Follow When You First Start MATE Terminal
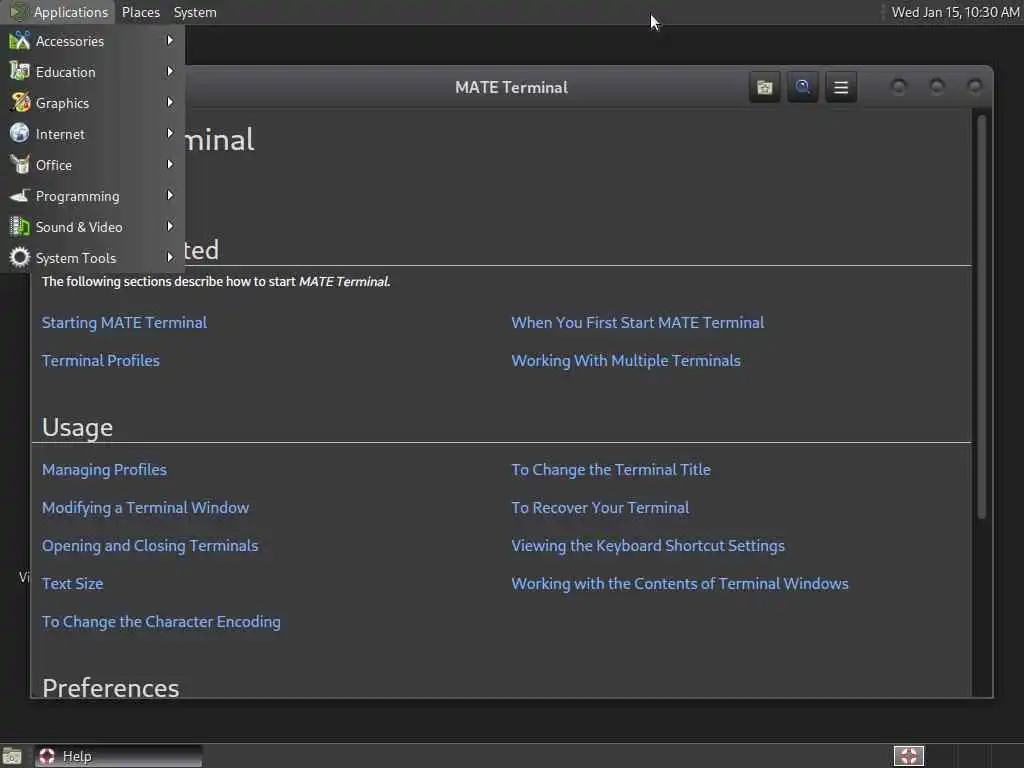This screenshot has height=768, width=1024. coord(637,323)
